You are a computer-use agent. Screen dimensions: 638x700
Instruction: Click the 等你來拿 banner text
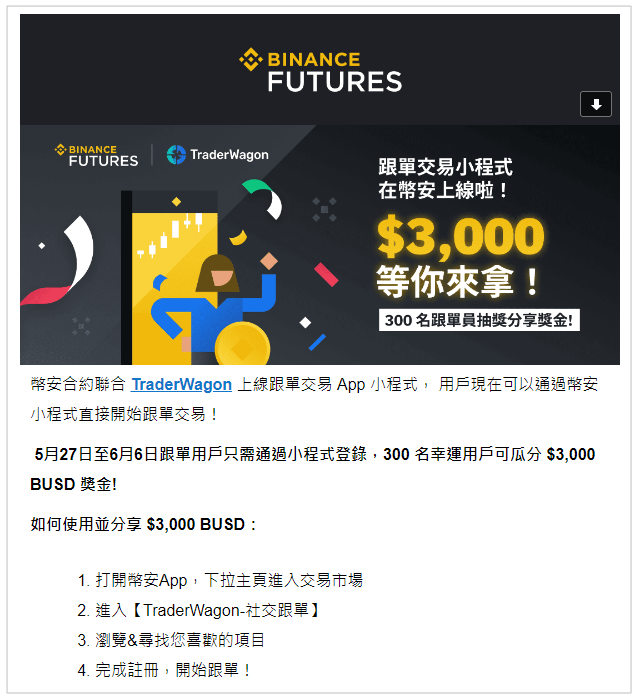pyautogui.click(x=458, y=281)
